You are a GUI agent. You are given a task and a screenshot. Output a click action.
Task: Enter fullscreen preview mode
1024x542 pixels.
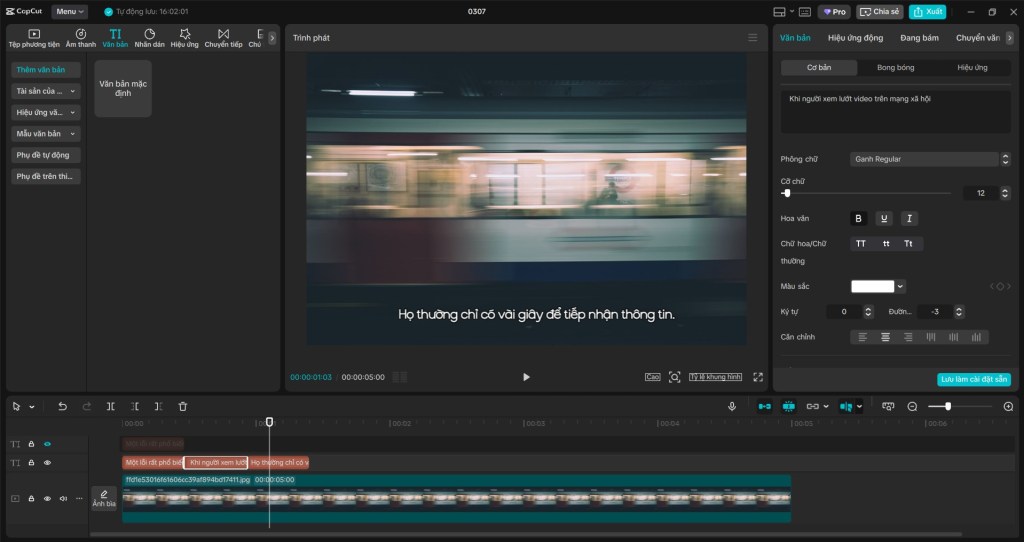tap(758, 377)
